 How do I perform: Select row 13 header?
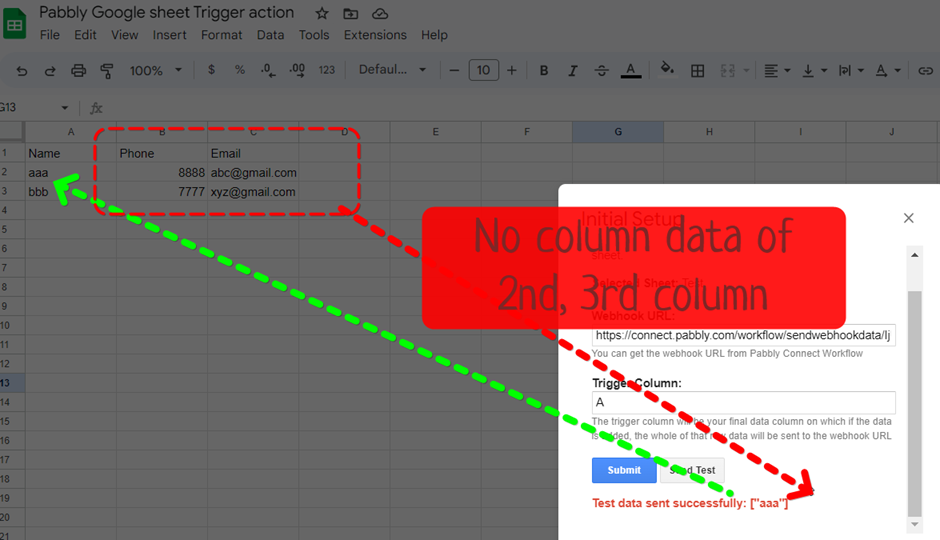click(x=12, y=383)
